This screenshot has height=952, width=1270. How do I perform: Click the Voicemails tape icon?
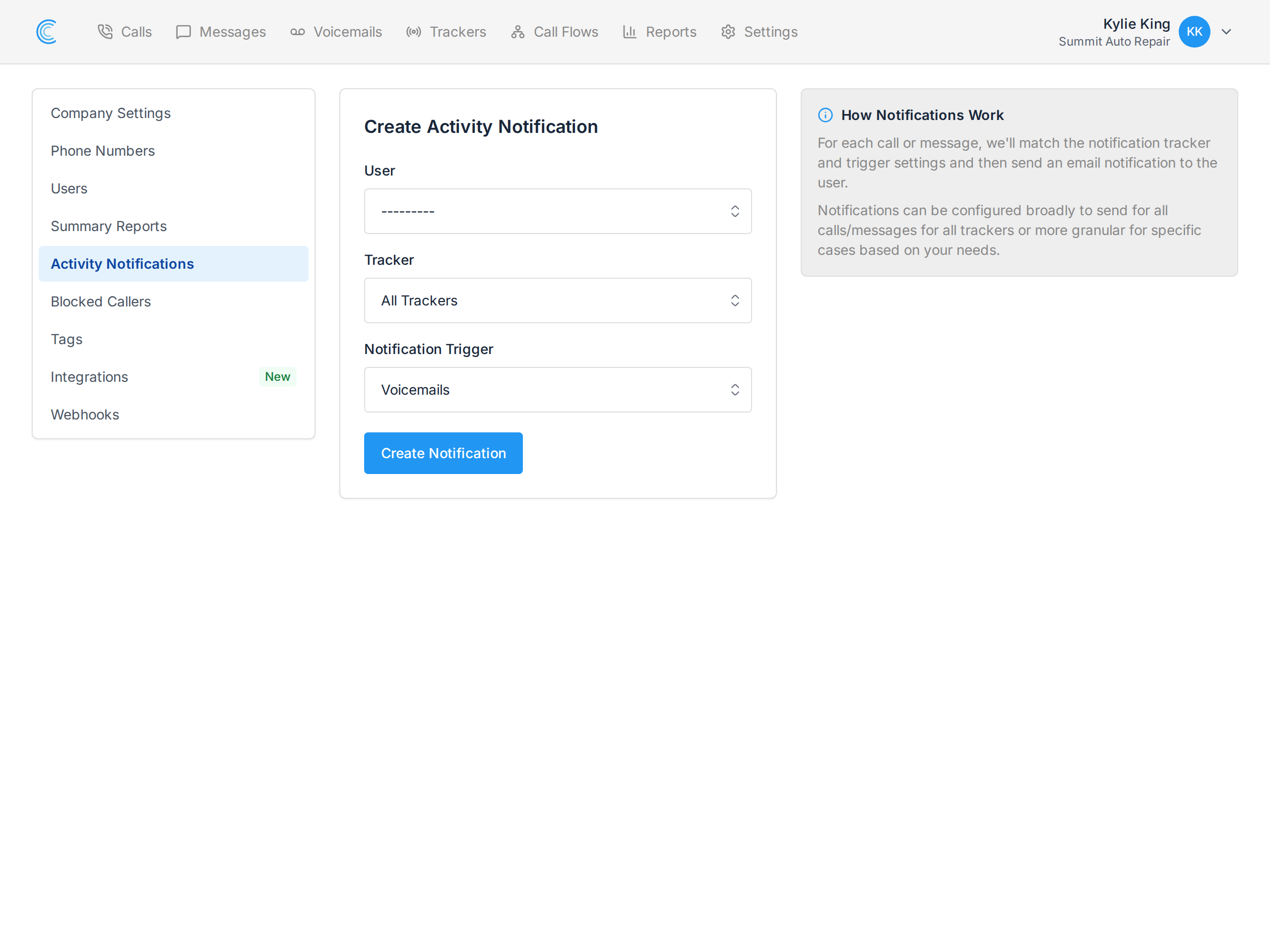click(297, 32)
